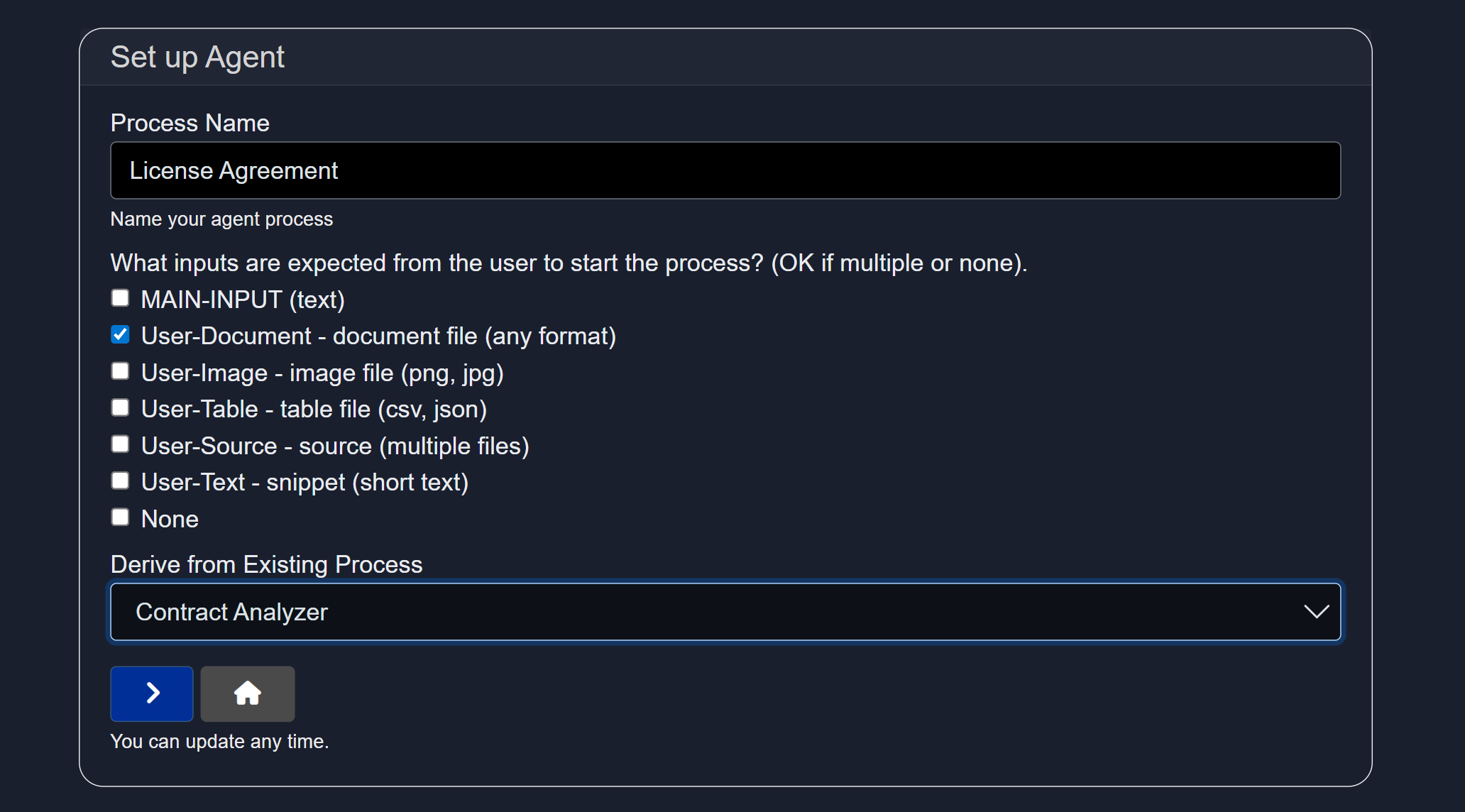
Task: Enable the User-Source multiple files checkbox
Action: click(x=121, y=445)
